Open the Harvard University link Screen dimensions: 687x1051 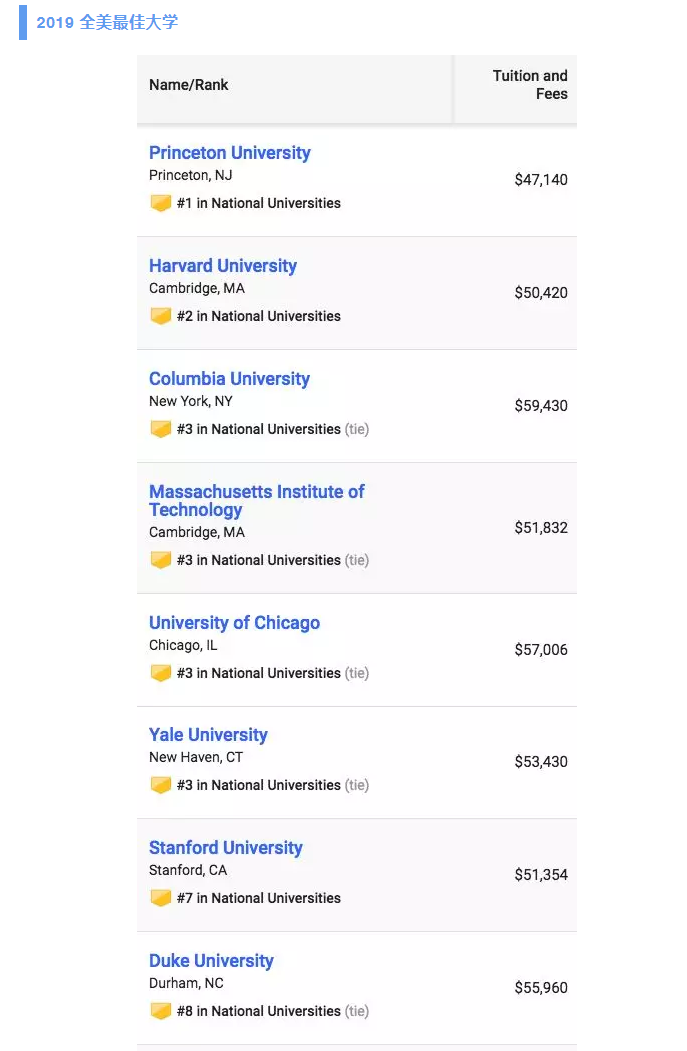[223, 266]
